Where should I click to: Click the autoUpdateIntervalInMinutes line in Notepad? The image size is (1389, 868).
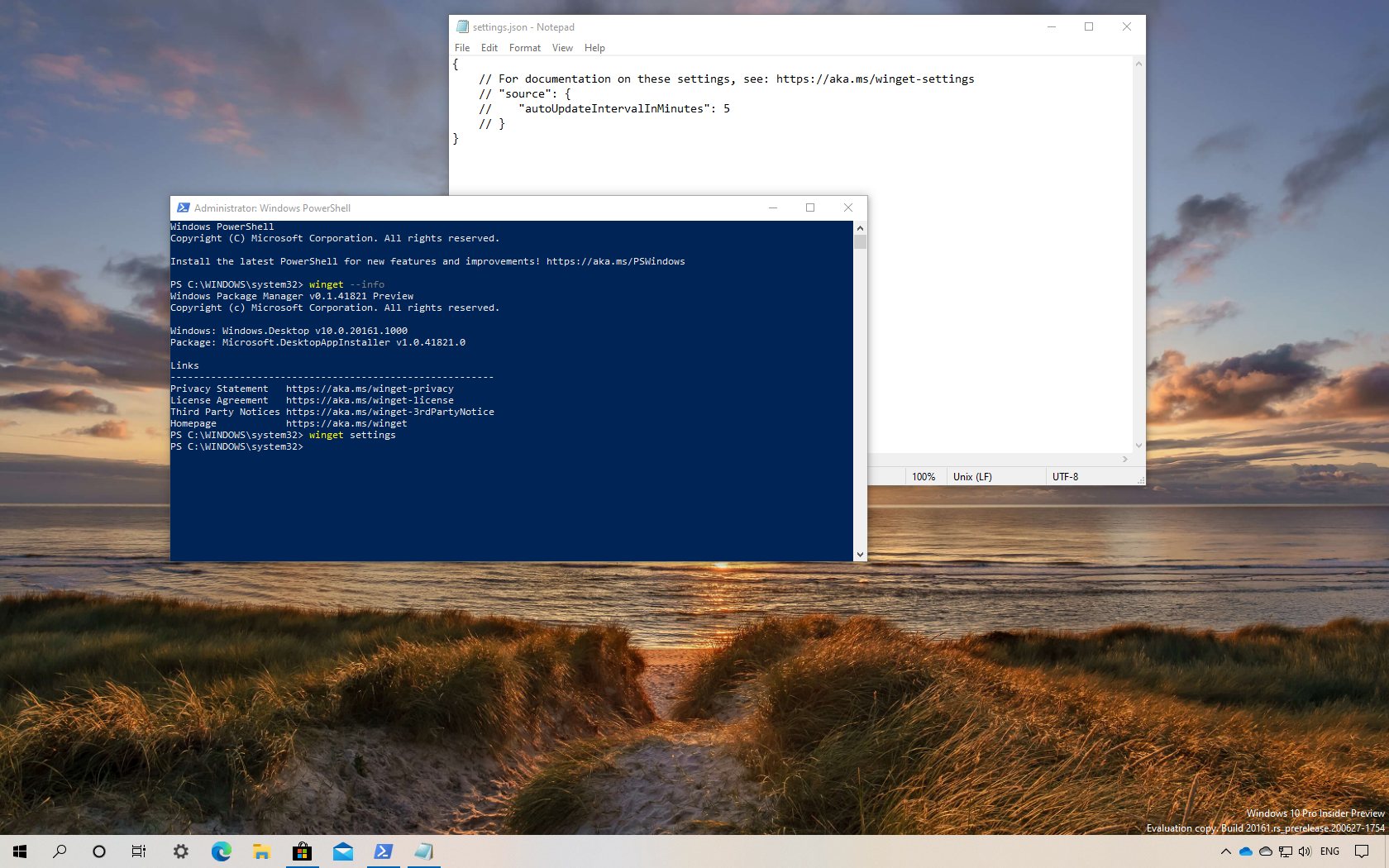604,108
